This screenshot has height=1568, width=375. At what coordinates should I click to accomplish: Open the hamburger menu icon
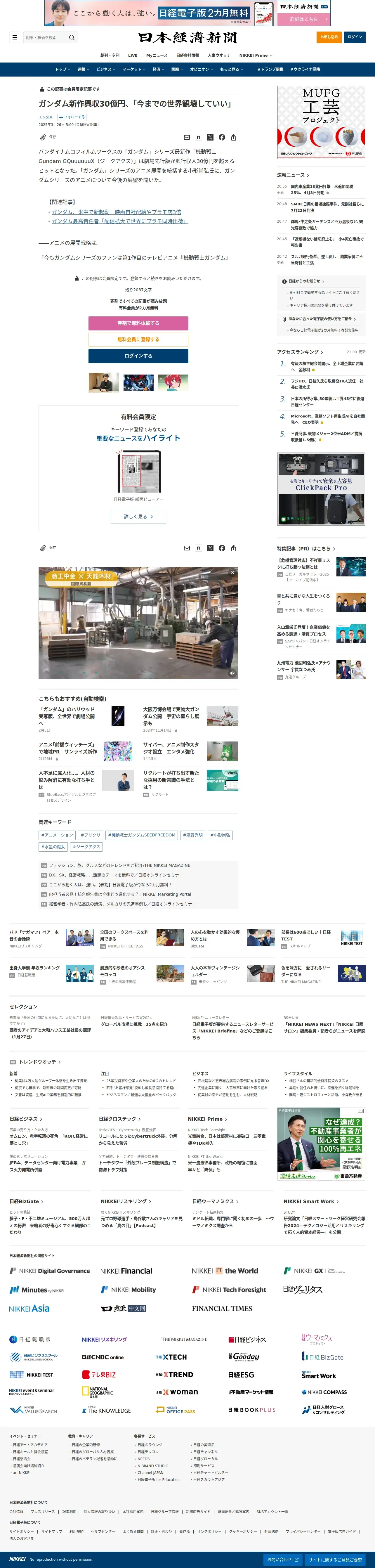pos(15,37)
